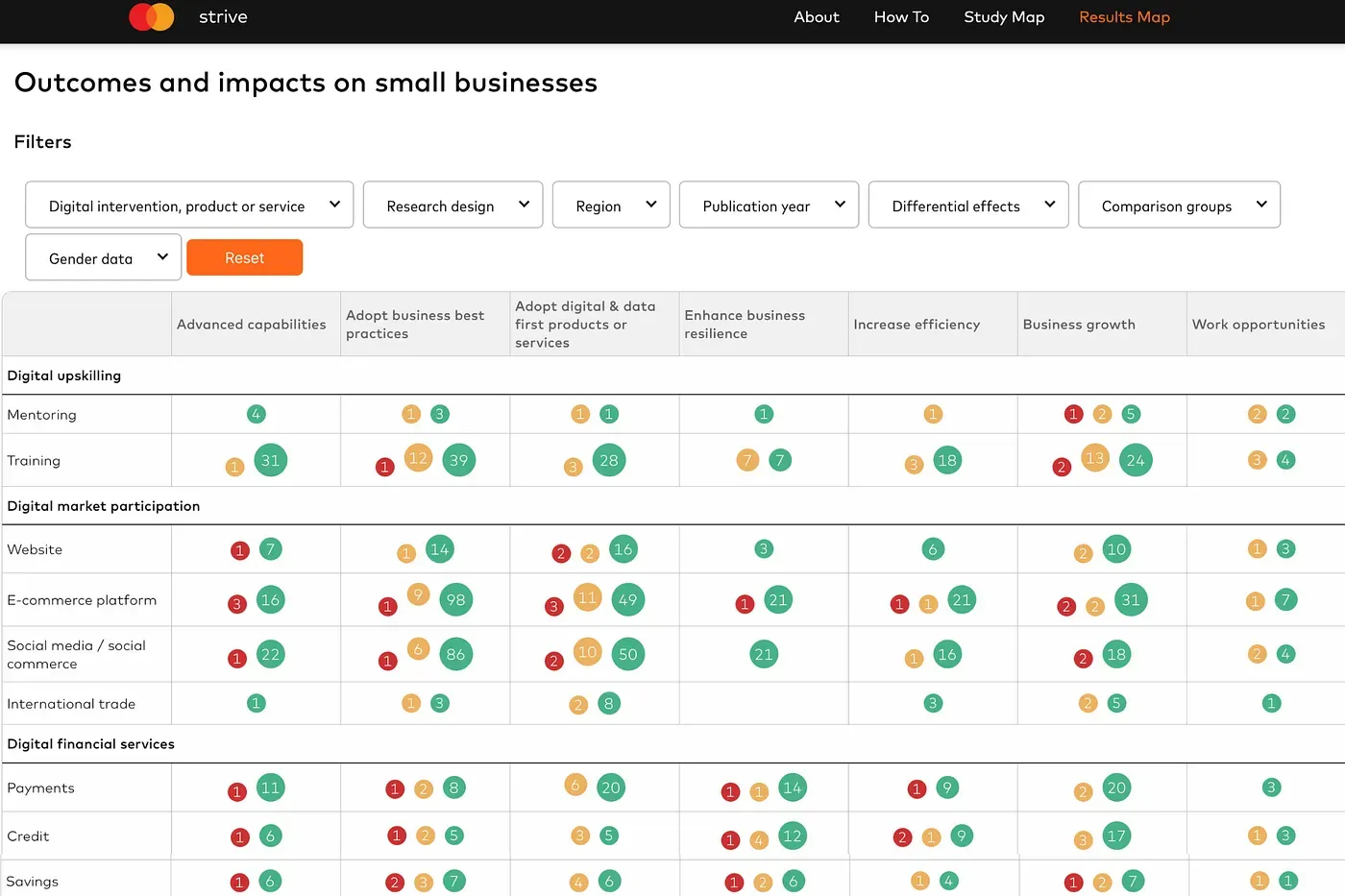Click the strive home link
Screen dimensions: 1345x896
click(x=223, y=17)
